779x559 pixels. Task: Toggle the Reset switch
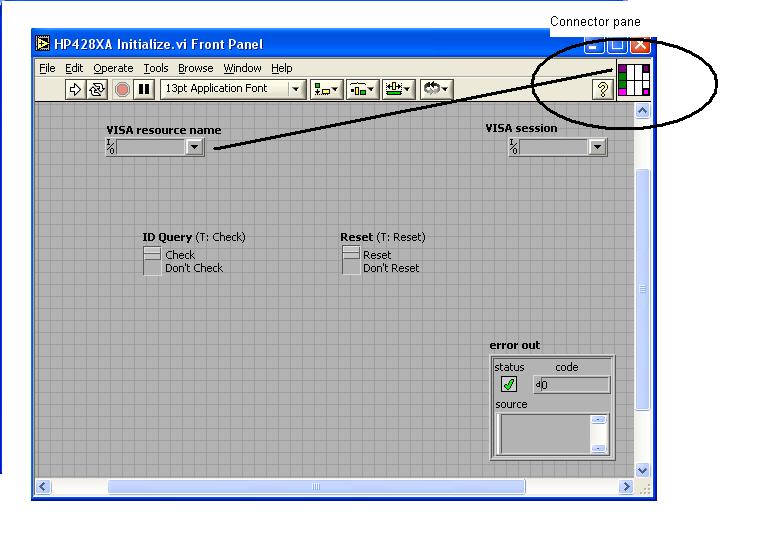click(x=350, y=261)
